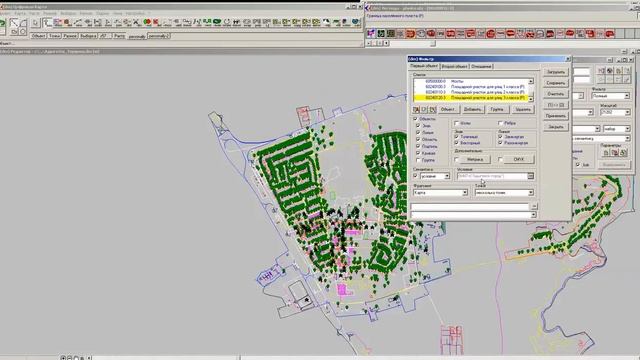The height and width of the screenshot is (360, 640).
Task: Click the first icon under Параметры
Action: tap(606, 153)
